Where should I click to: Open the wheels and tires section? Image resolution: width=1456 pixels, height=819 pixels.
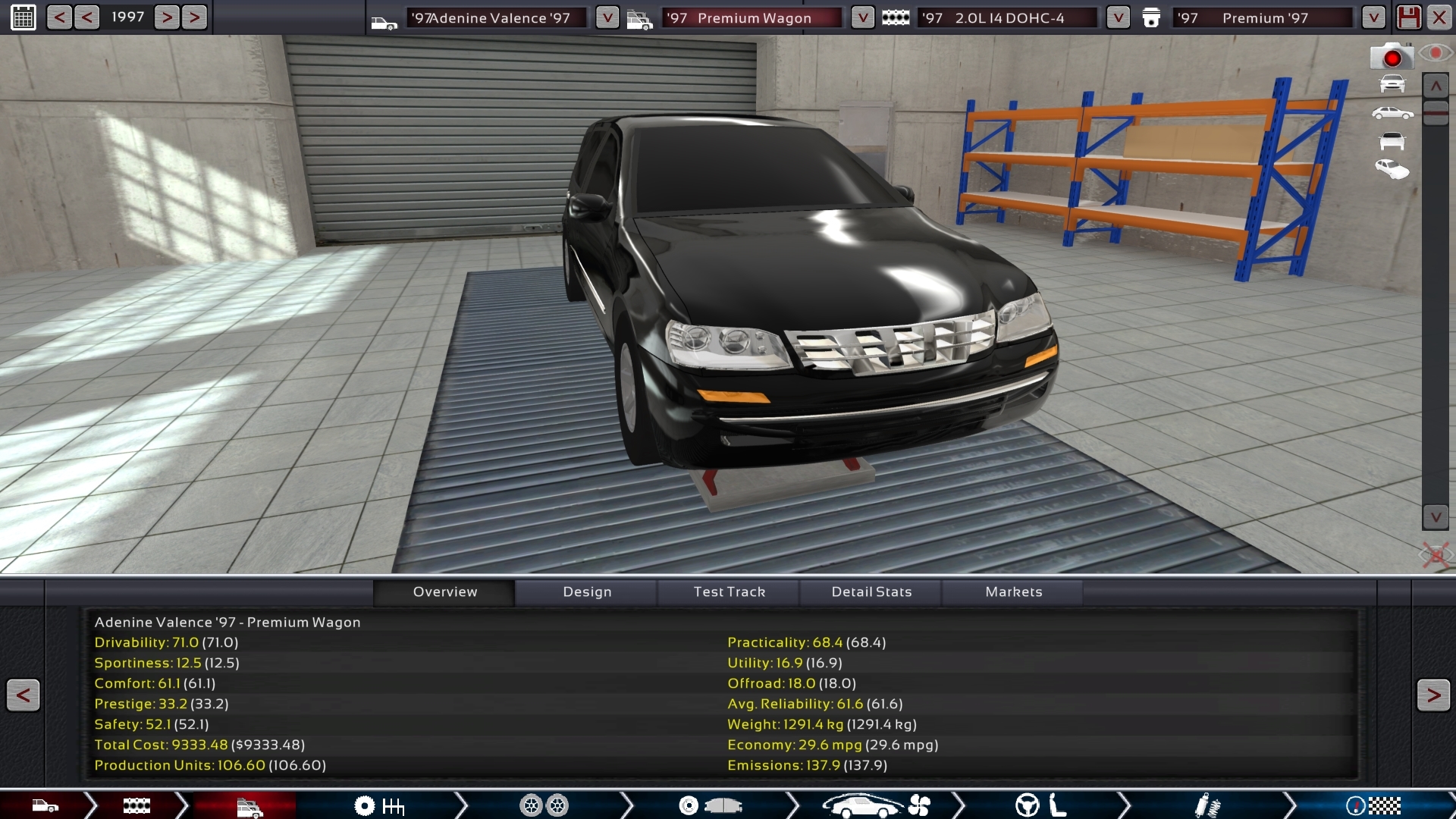pos(544,805)
